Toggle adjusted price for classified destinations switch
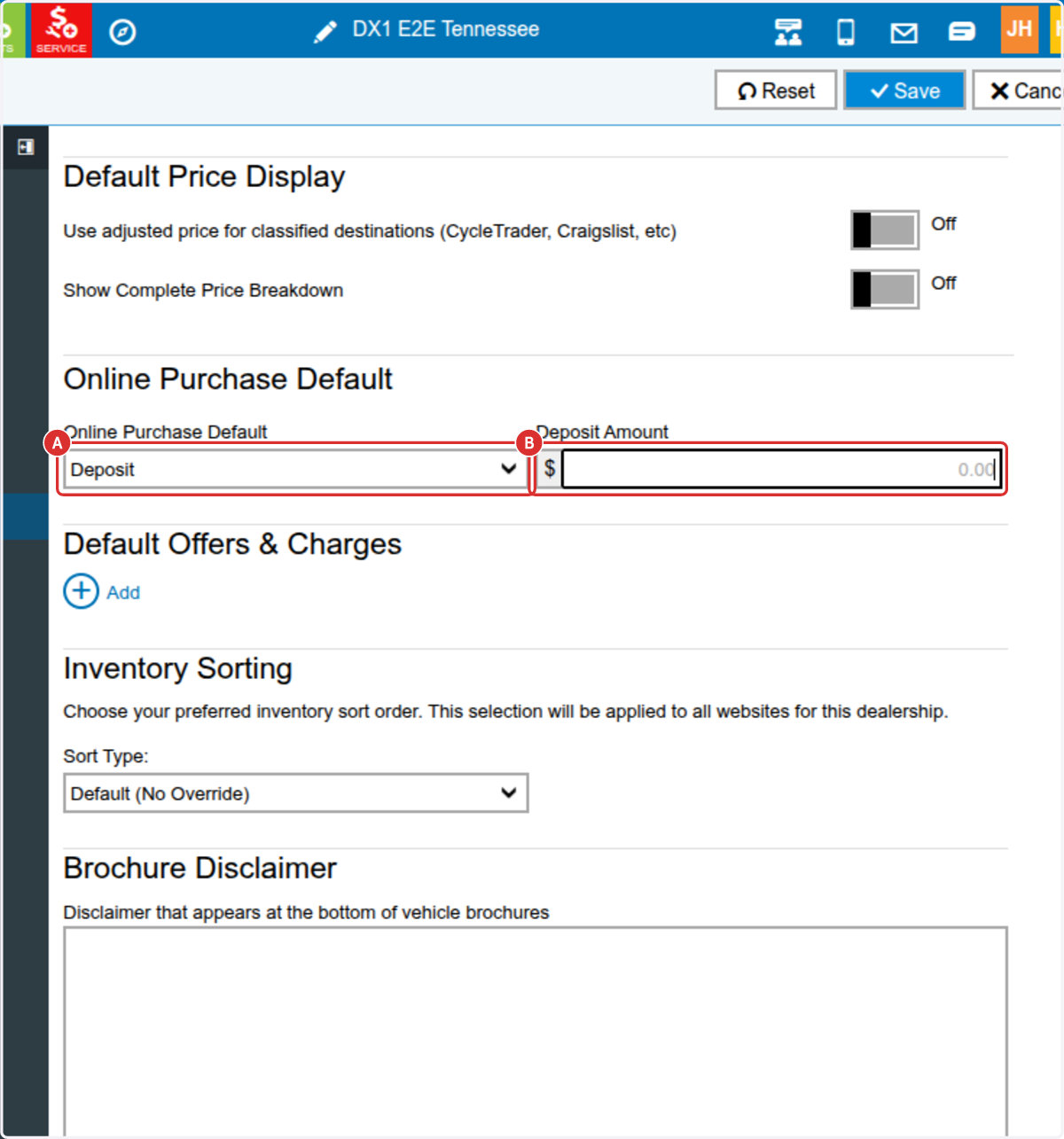Viewport: 1064px width, 1139px height. pos(884,230)
